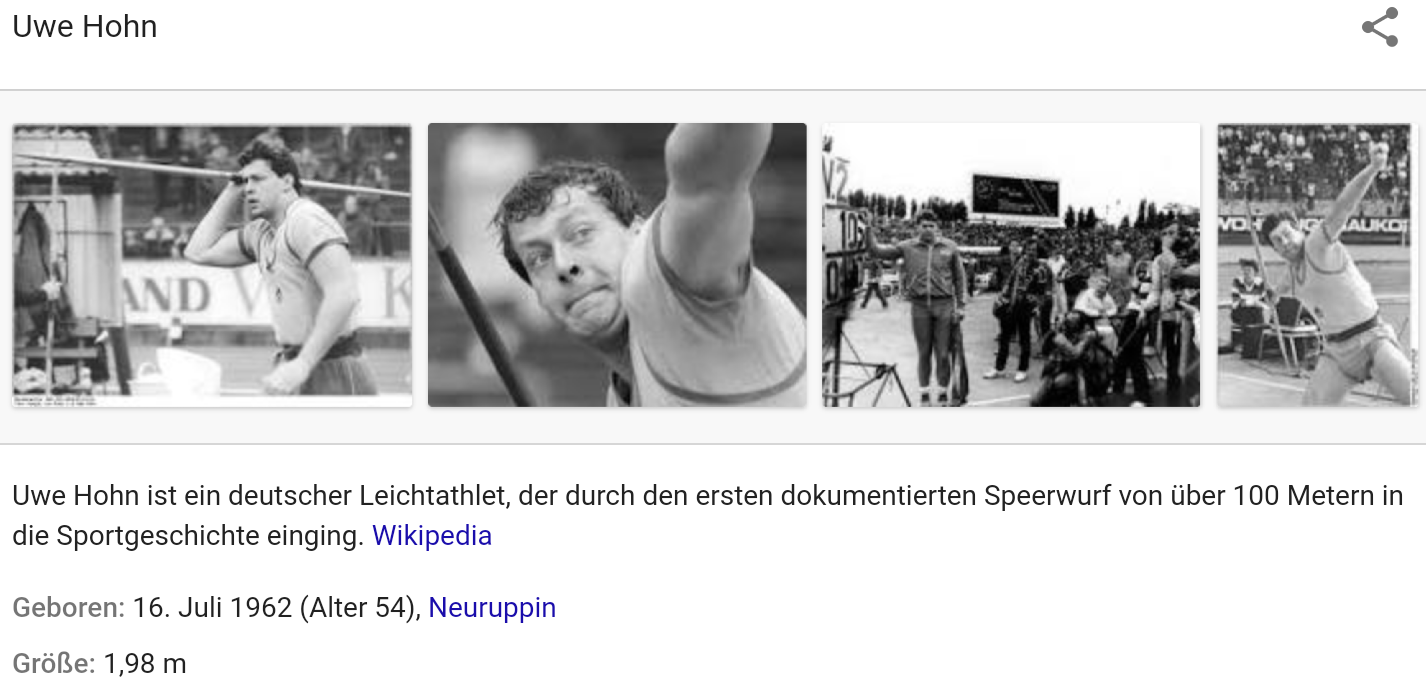The height and width of the screenshot is (687, 1426).
Task: Click the birth date 16. Juli 1962
Action: click(x=212, y=607)
